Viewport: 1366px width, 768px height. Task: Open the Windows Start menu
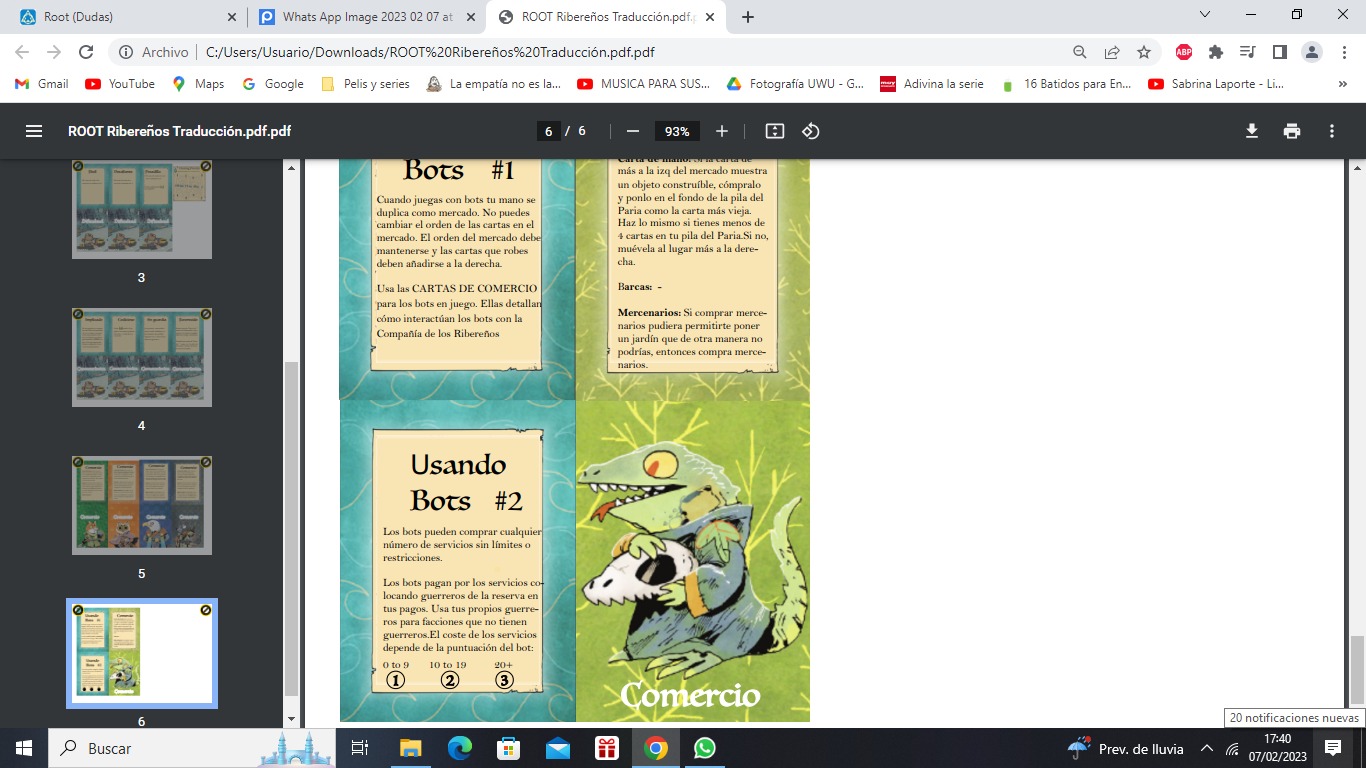(23, 748)
